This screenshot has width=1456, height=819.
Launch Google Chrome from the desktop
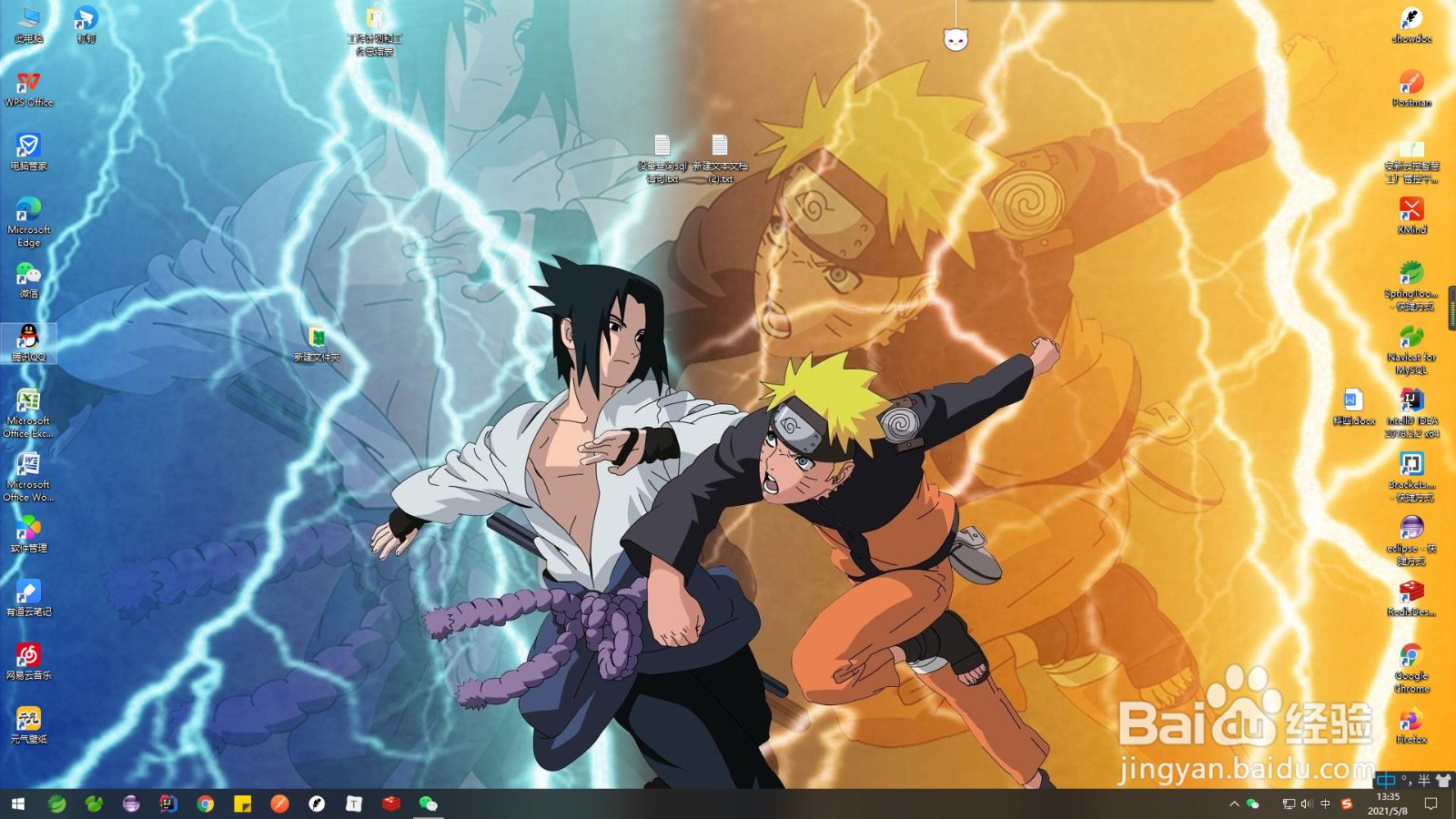(x=1411, y=669)
